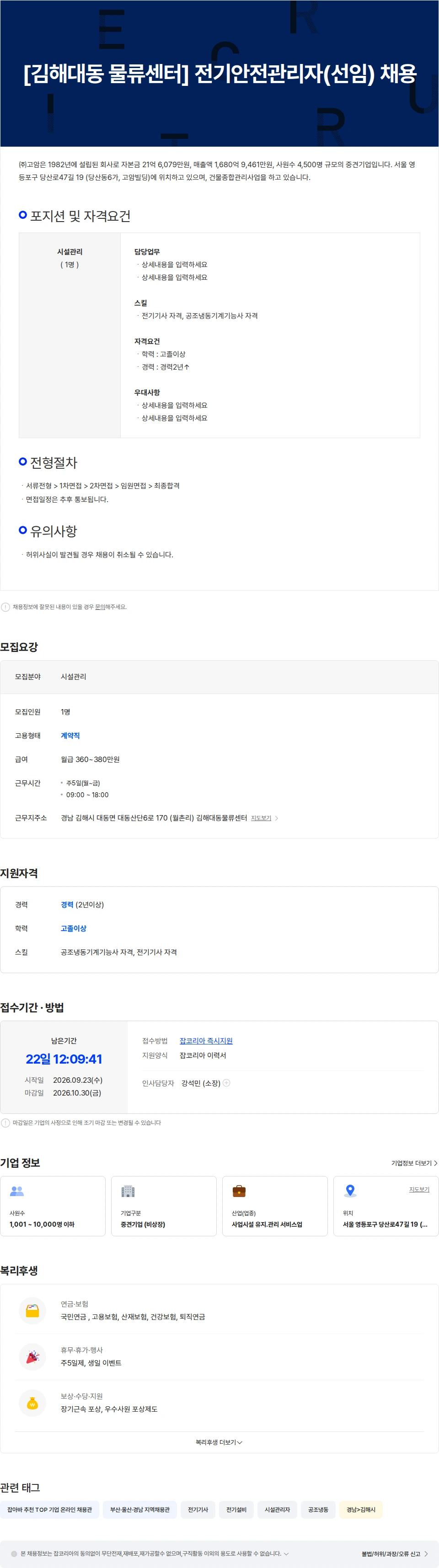Click the 잡코리아 즉시지원 link

[x=206, y=1041]
